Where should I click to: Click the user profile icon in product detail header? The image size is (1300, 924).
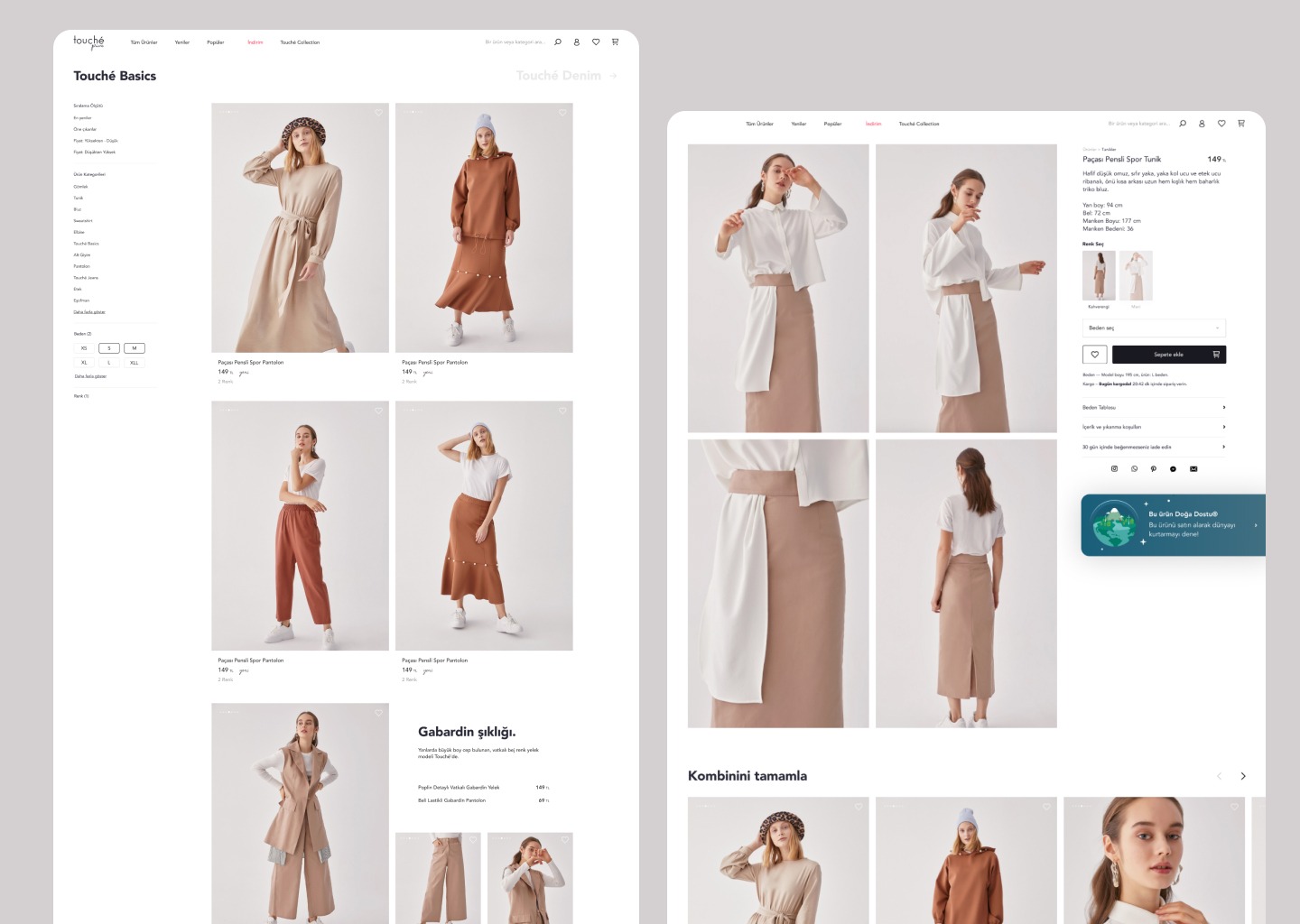pos(1202,124)
